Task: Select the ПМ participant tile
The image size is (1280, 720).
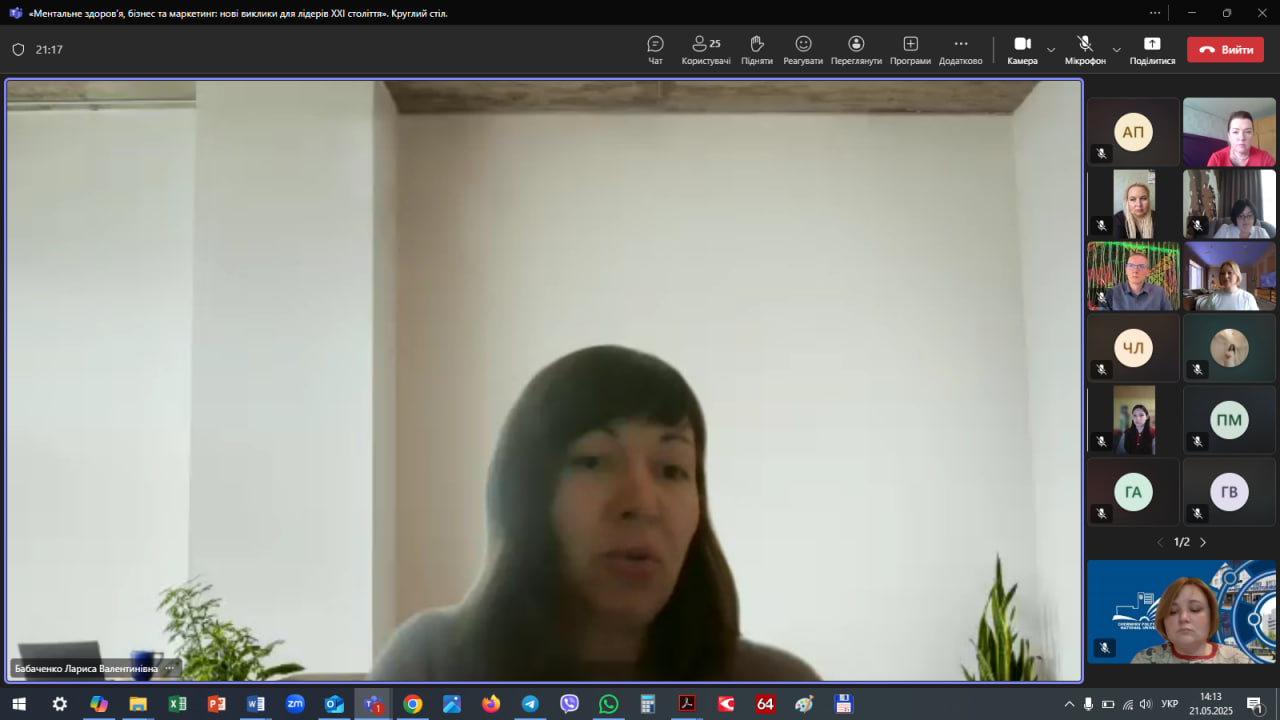Action: (x=1229, y=420)
